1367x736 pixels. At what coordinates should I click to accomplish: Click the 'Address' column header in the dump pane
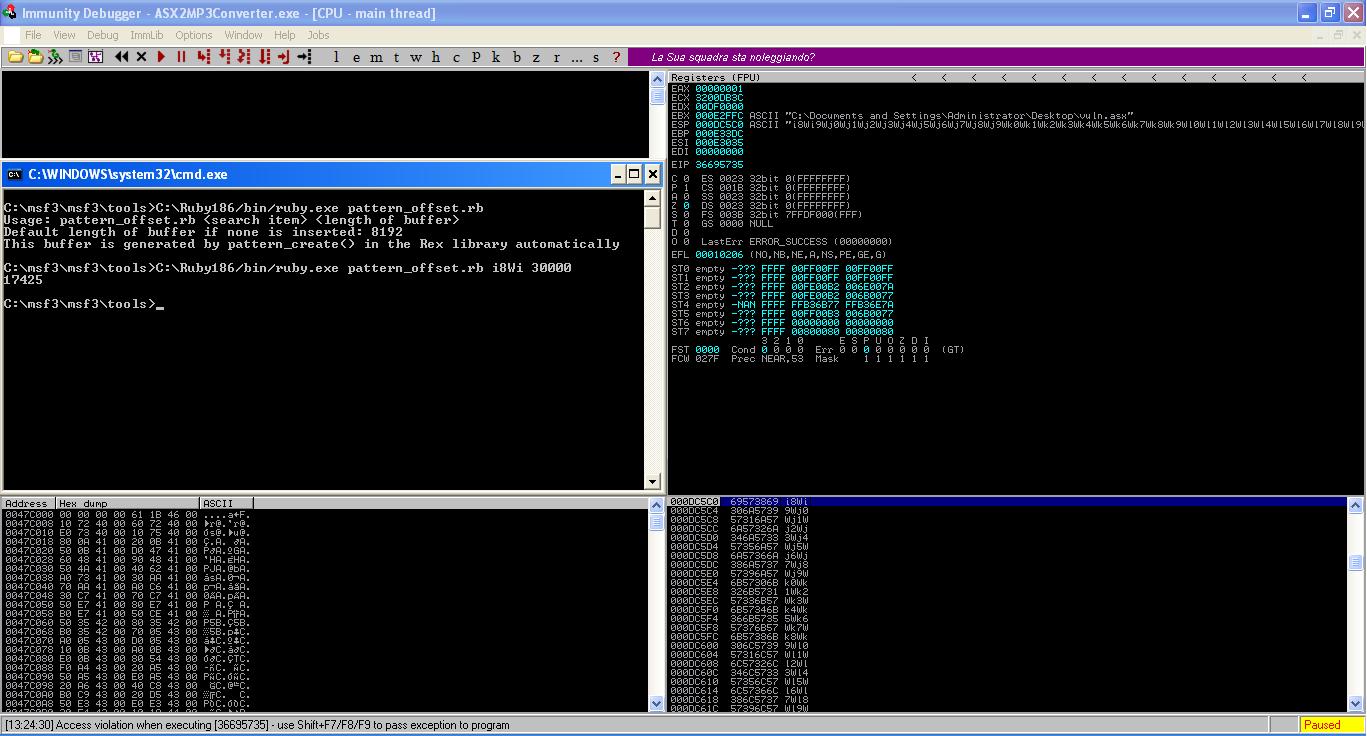click(28, 503)
